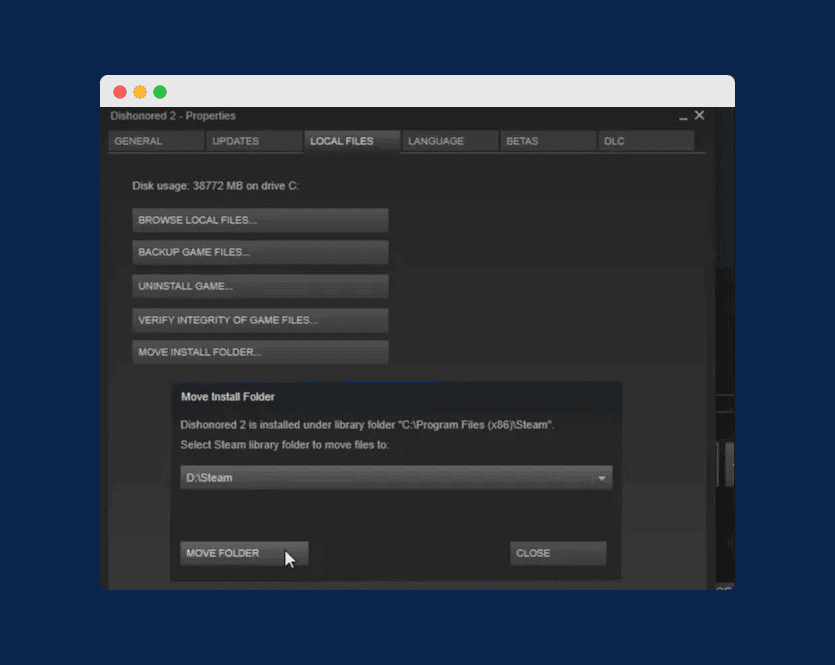Dismiss dialog with the Close button
Screen dimensions: 835x665
pos(558,553)
